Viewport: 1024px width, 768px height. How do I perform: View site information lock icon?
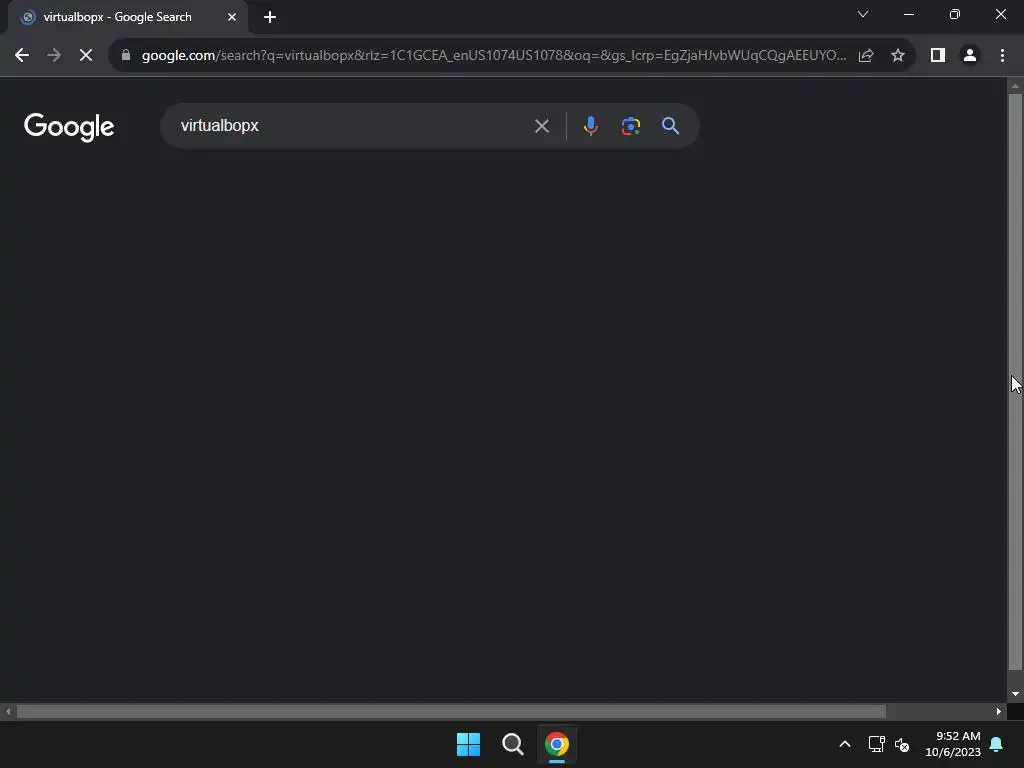pos(126,55)
